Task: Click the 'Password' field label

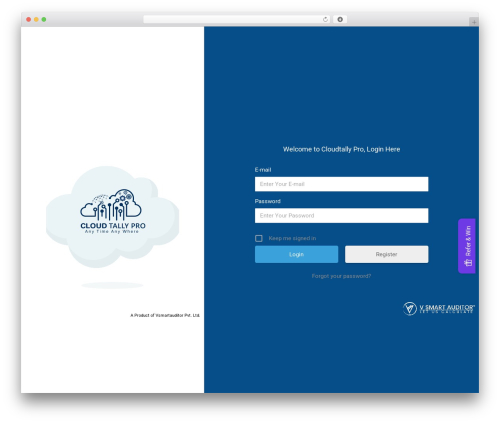Action: pos(267,201)
